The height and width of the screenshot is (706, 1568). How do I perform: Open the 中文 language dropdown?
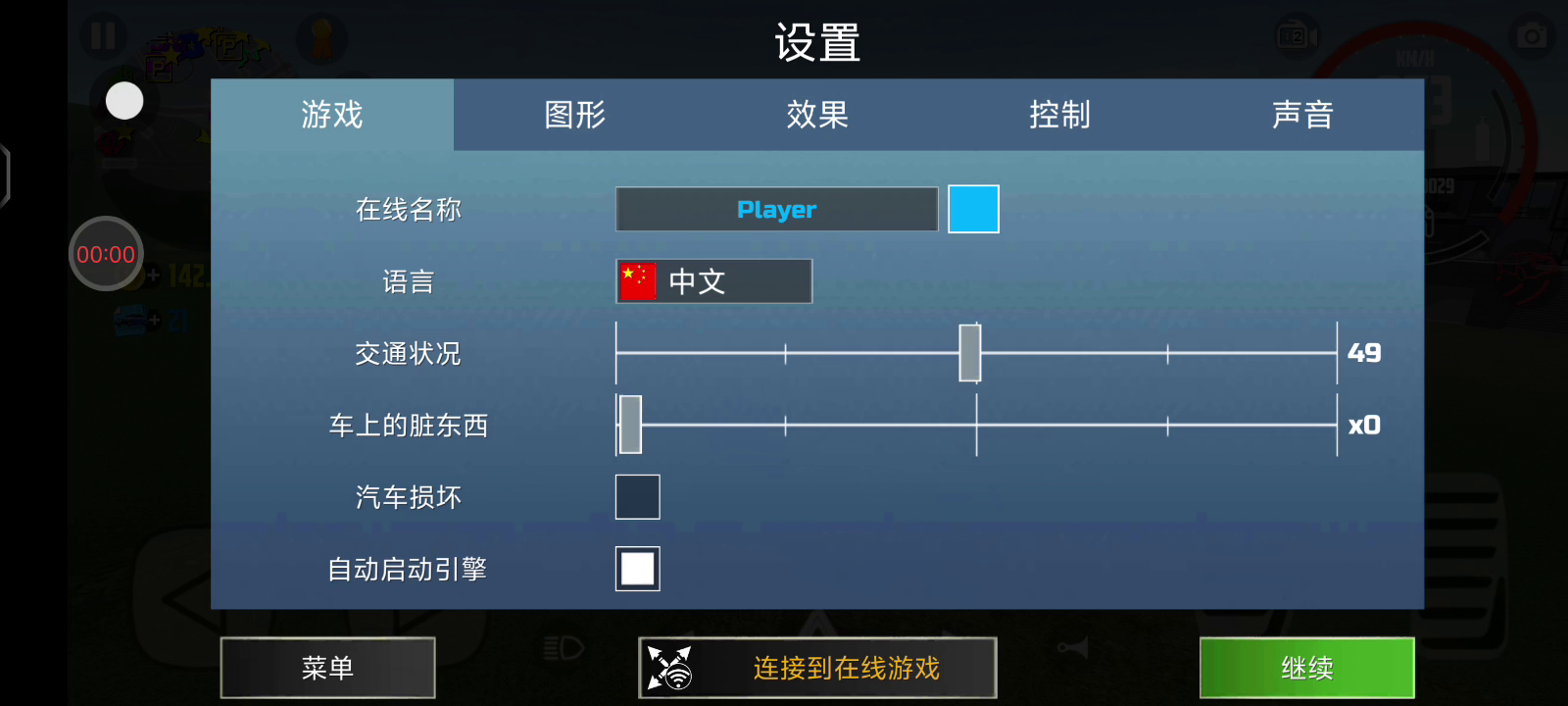pyautogui.click(x=713, y=281)
